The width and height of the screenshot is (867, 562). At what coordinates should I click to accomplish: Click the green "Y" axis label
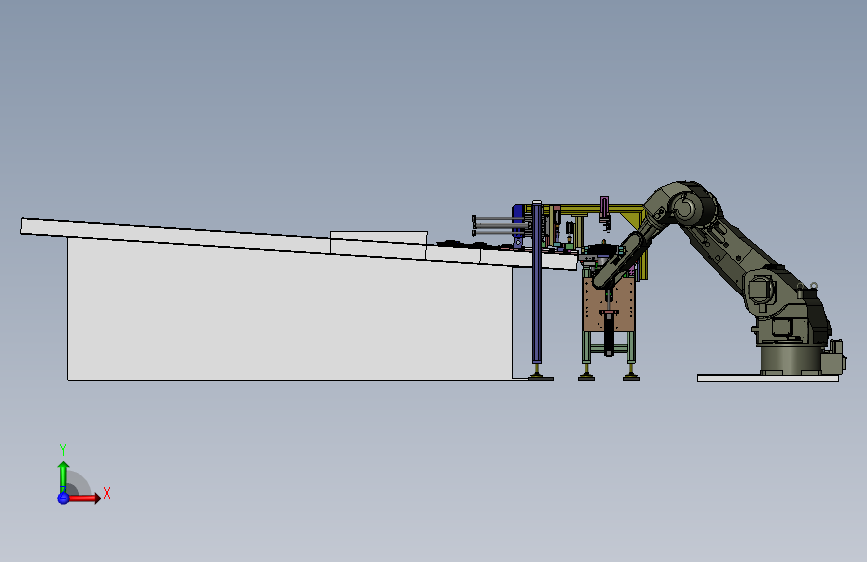click(x=63, y=450)
